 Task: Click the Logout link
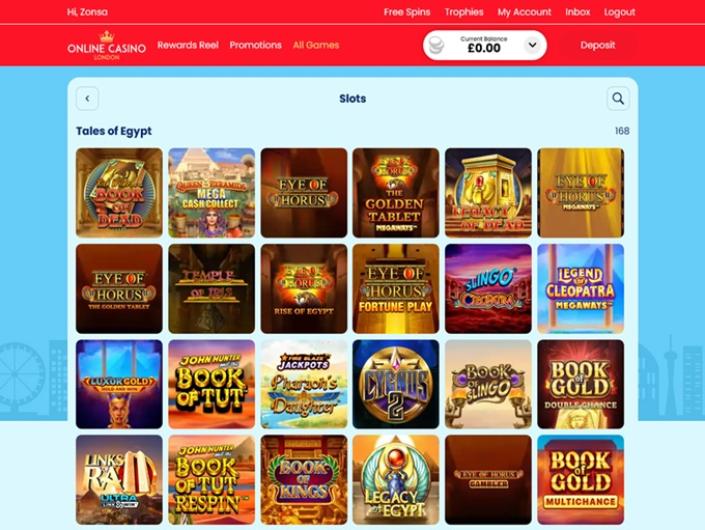[620, 12]
